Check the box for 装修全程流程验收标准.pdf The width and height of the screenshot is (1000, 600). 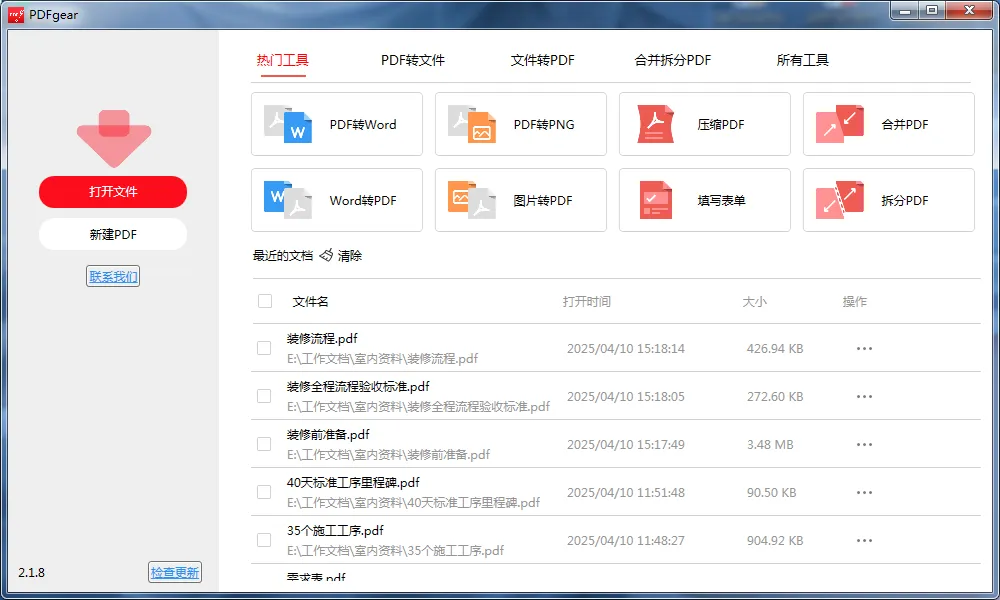pyautogui.click(x=264, y=396)
